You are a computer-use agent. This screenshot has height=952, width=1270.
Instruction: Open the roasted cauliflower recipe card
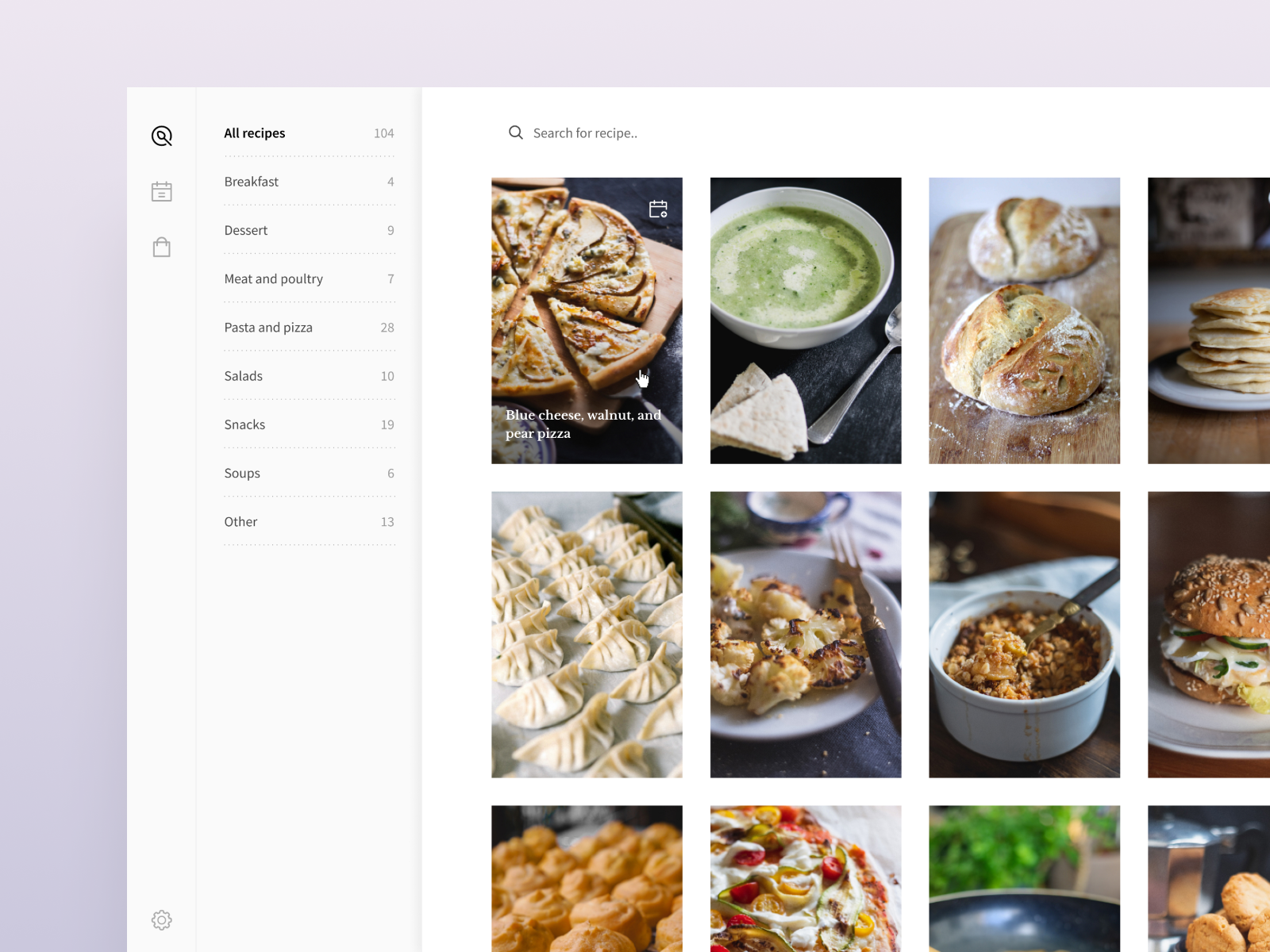coord(806,635)
